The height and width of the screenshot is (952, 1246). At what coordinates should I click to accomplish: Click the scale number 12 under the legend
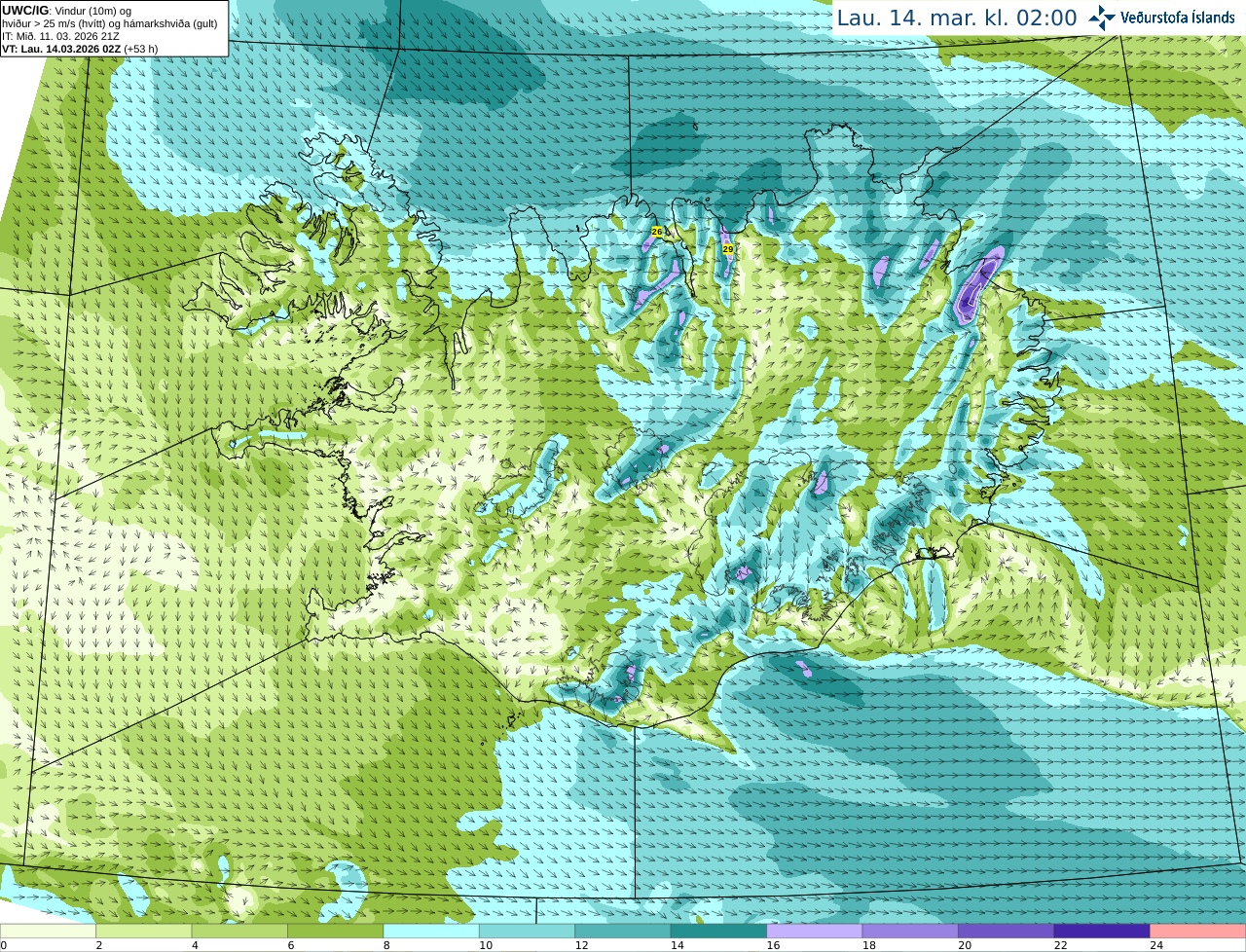pos(581,945)
